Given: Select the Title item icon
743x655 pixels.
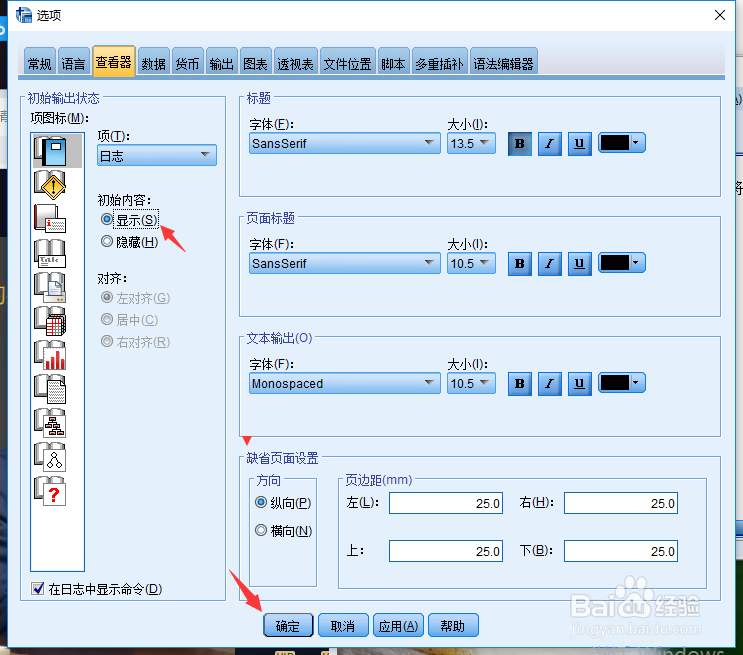Looking at the screenshot, I should tap(51, 253).
